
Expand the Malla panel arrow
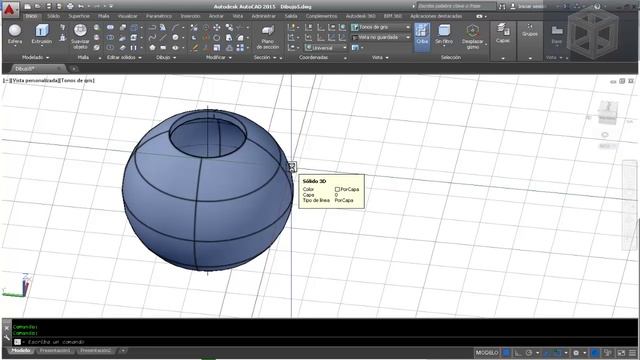click(100, 58)
